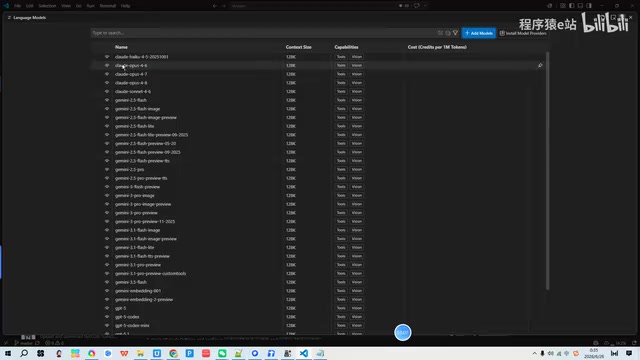Open the notifications bell in status bar
640x360 pixels.
coord(634,343)
